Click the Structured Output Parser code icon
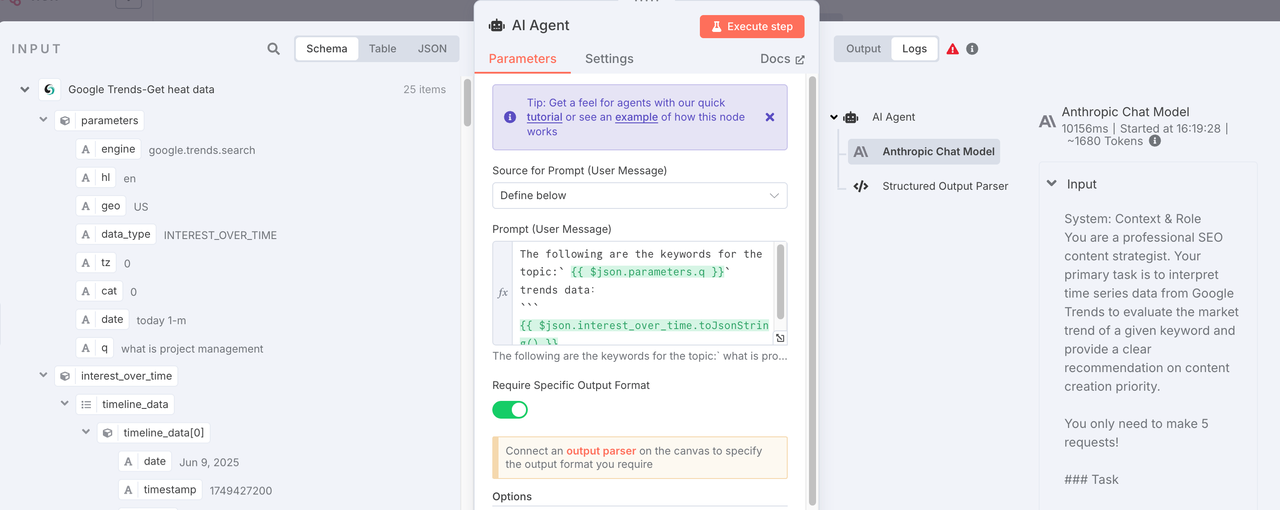This screenshot has width=1280, height=510. [860, 186]
